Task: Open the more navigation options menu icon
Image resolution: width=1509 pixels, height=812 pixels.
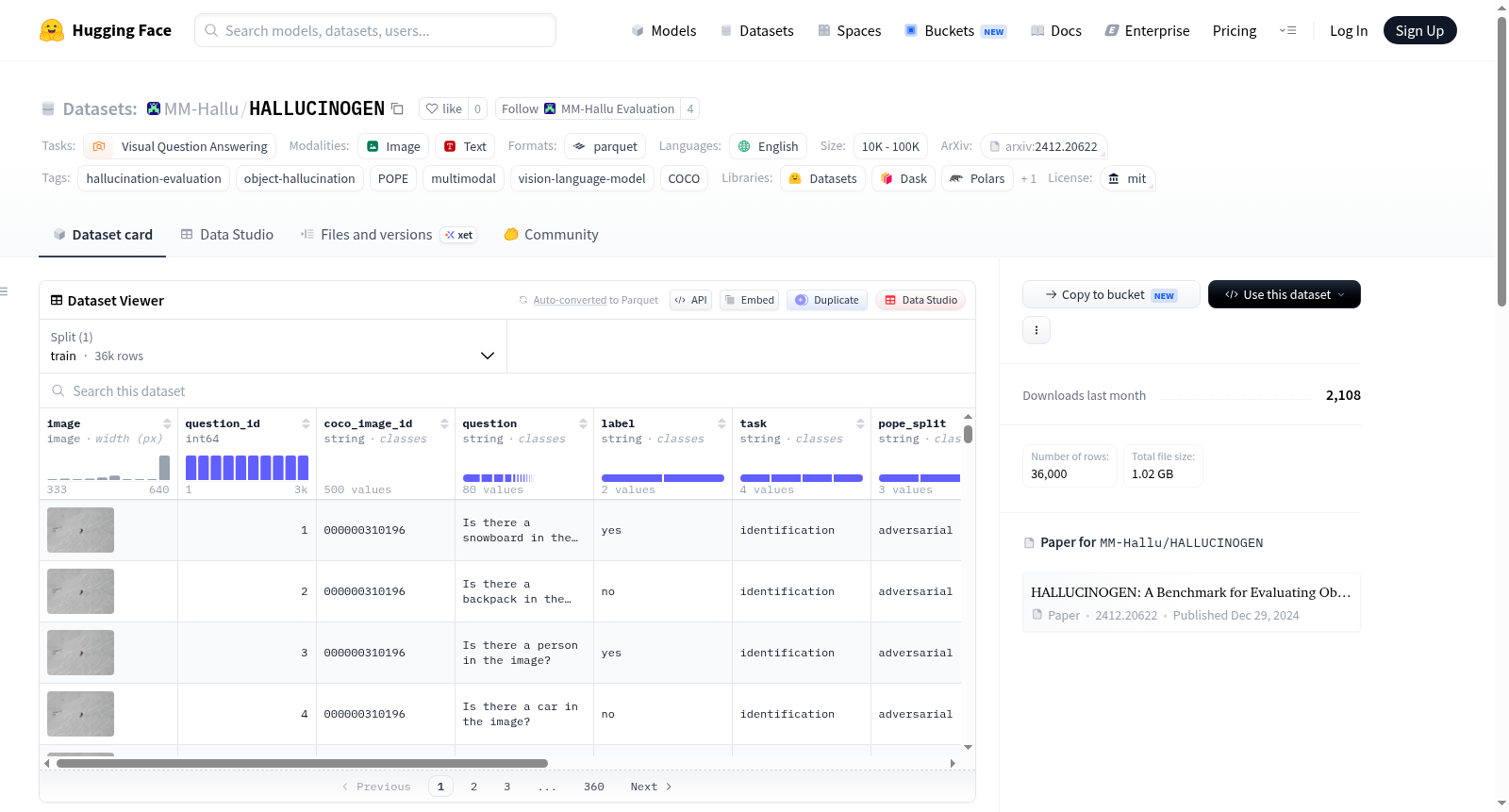Action: 1287,31
